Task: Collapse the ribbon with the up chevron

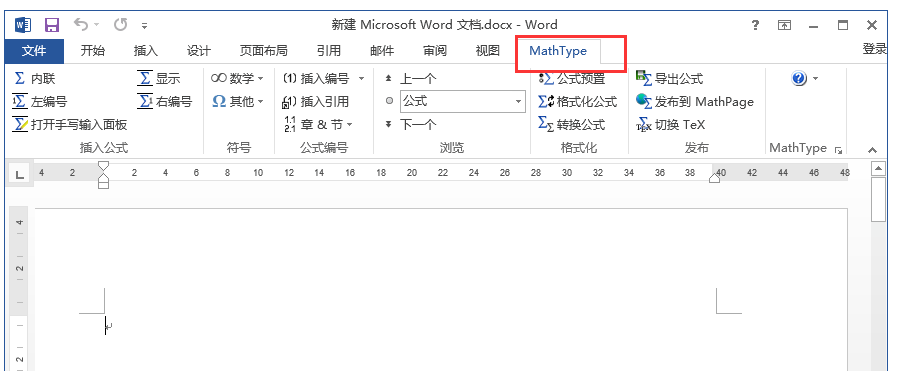Action: pyautogui.click(x=872, y=150)
